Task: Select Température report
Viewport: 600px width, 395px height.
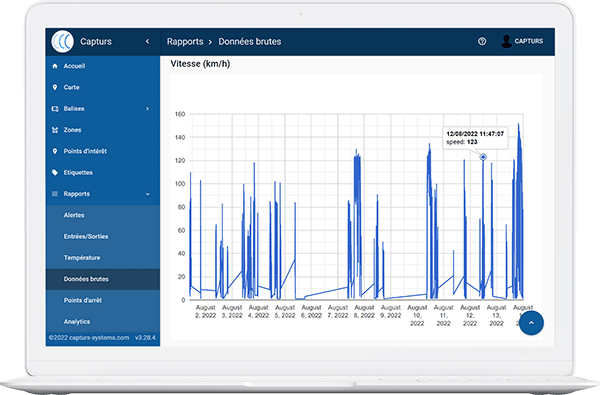Action: pos(103,258)
